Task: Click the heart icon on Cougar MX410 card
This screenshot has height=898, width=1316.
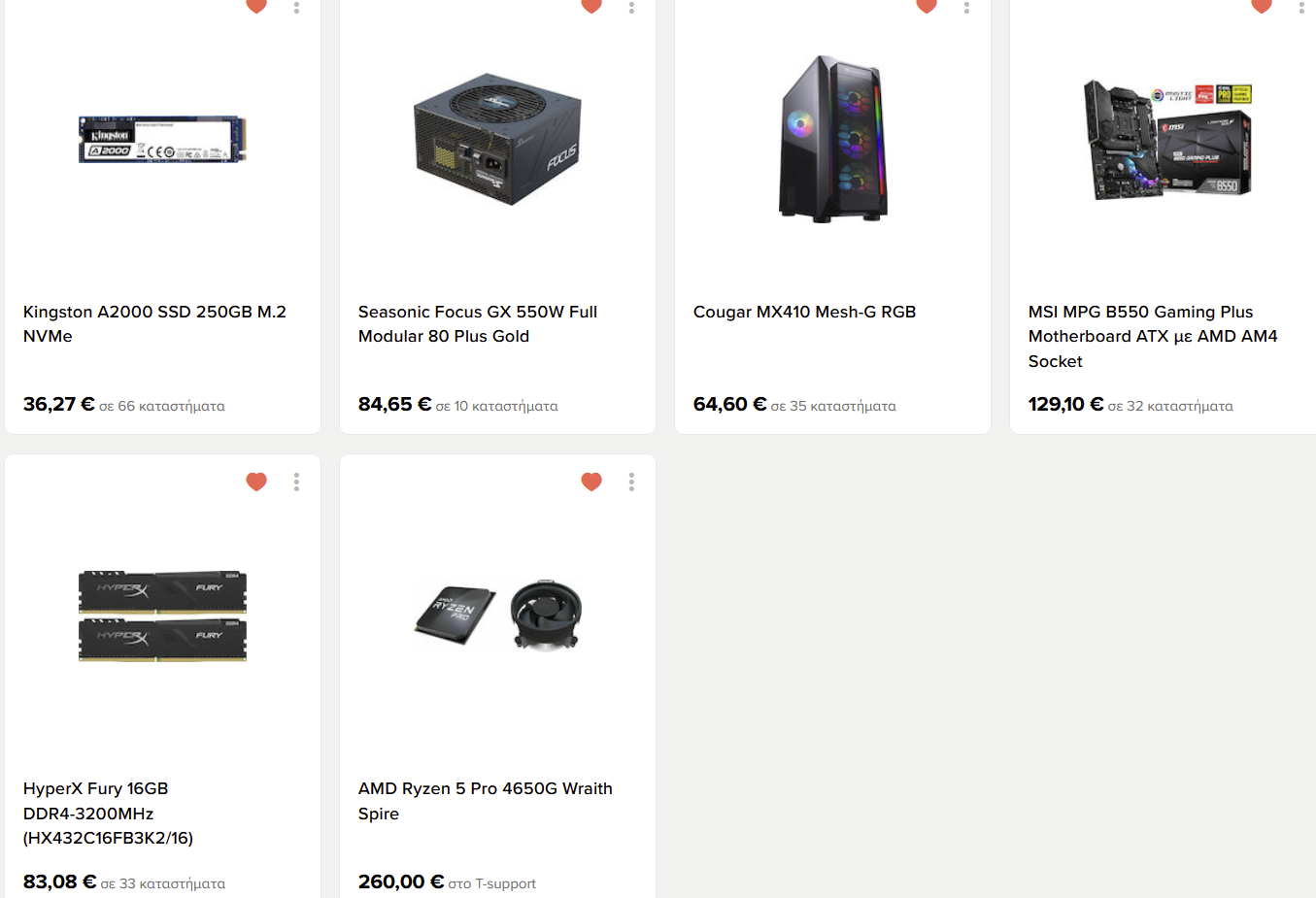Action: coord(927,6)
